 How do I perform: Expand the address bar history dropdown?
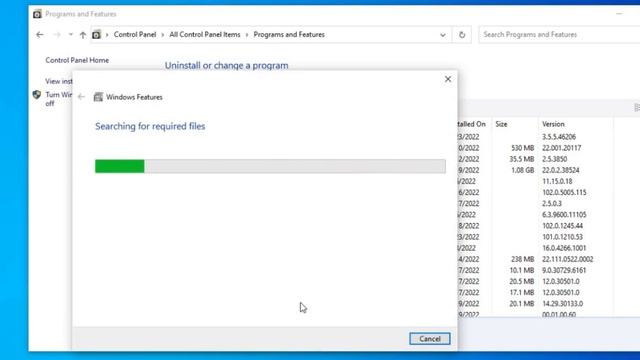[443, 35]
